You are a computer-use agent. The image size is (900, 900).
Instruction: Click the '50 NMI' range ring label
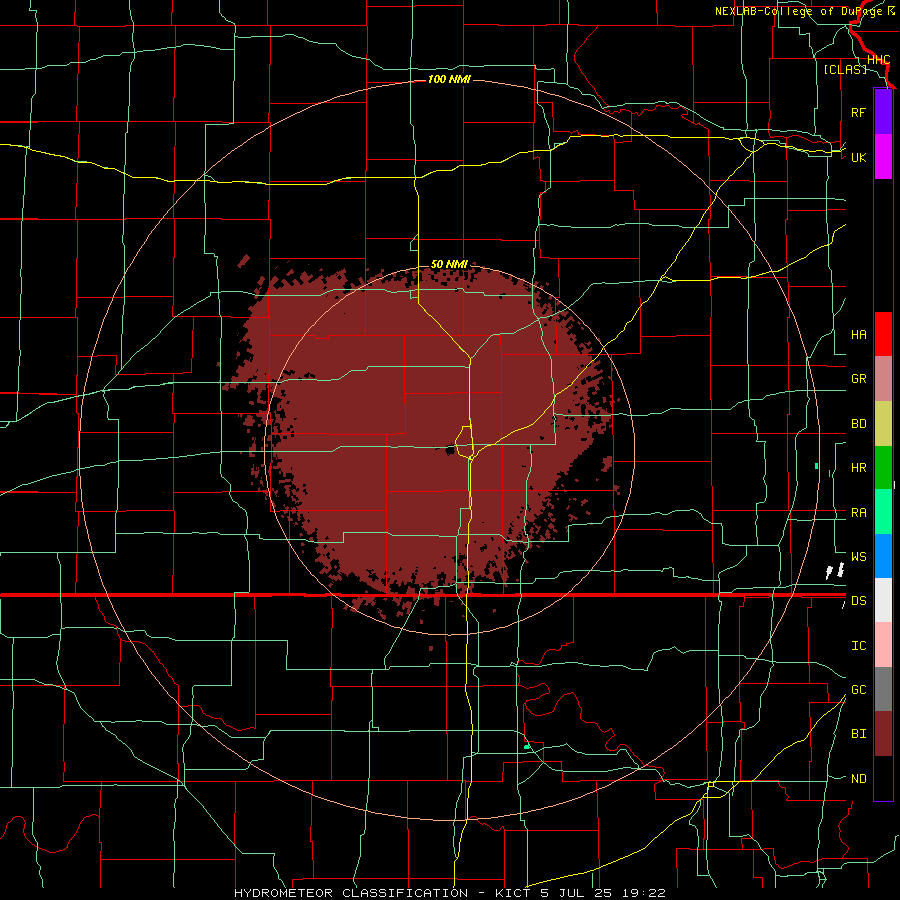click(449, 264)
